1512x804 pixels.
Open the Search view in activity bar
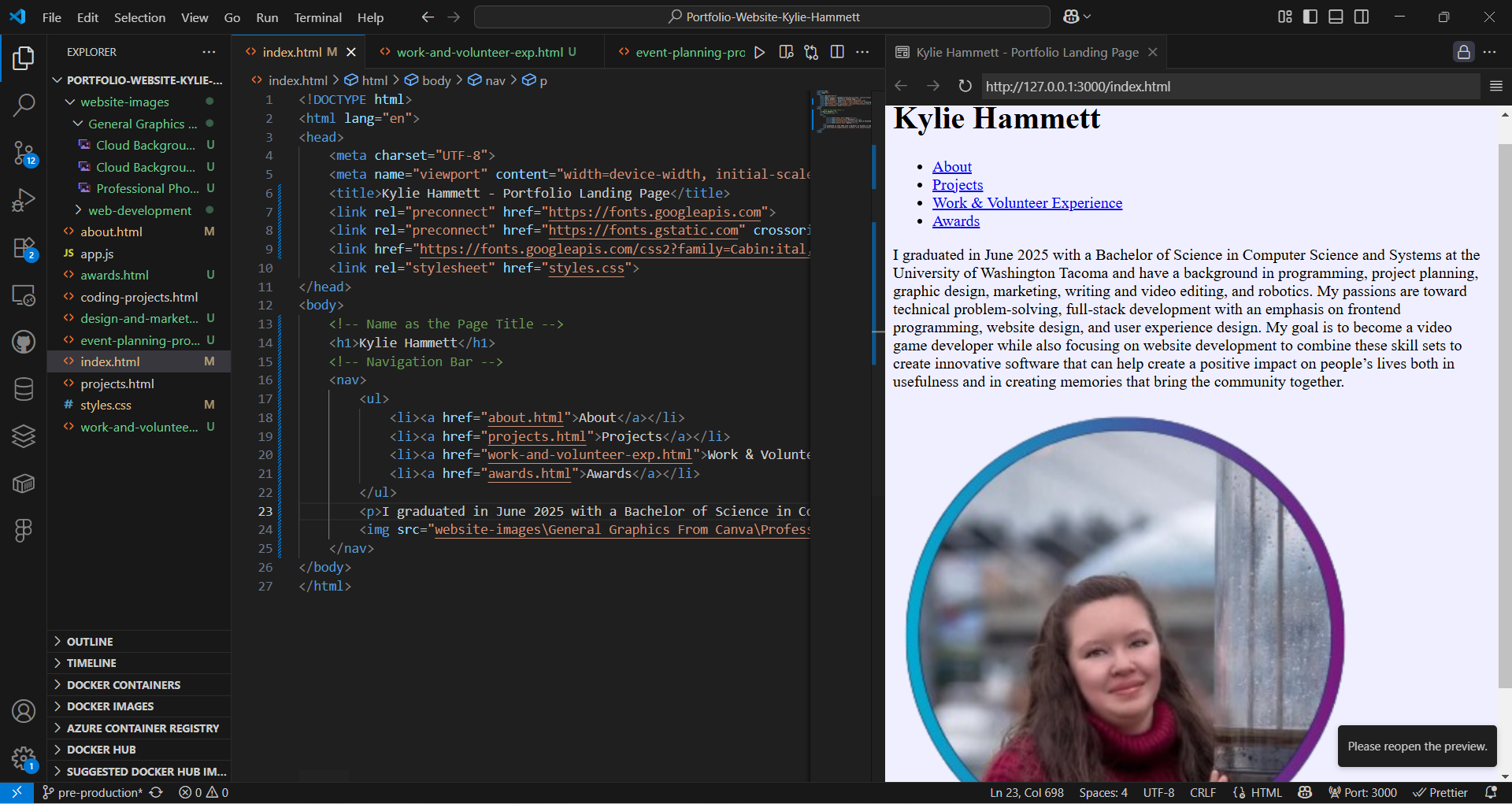coord(24,105)
